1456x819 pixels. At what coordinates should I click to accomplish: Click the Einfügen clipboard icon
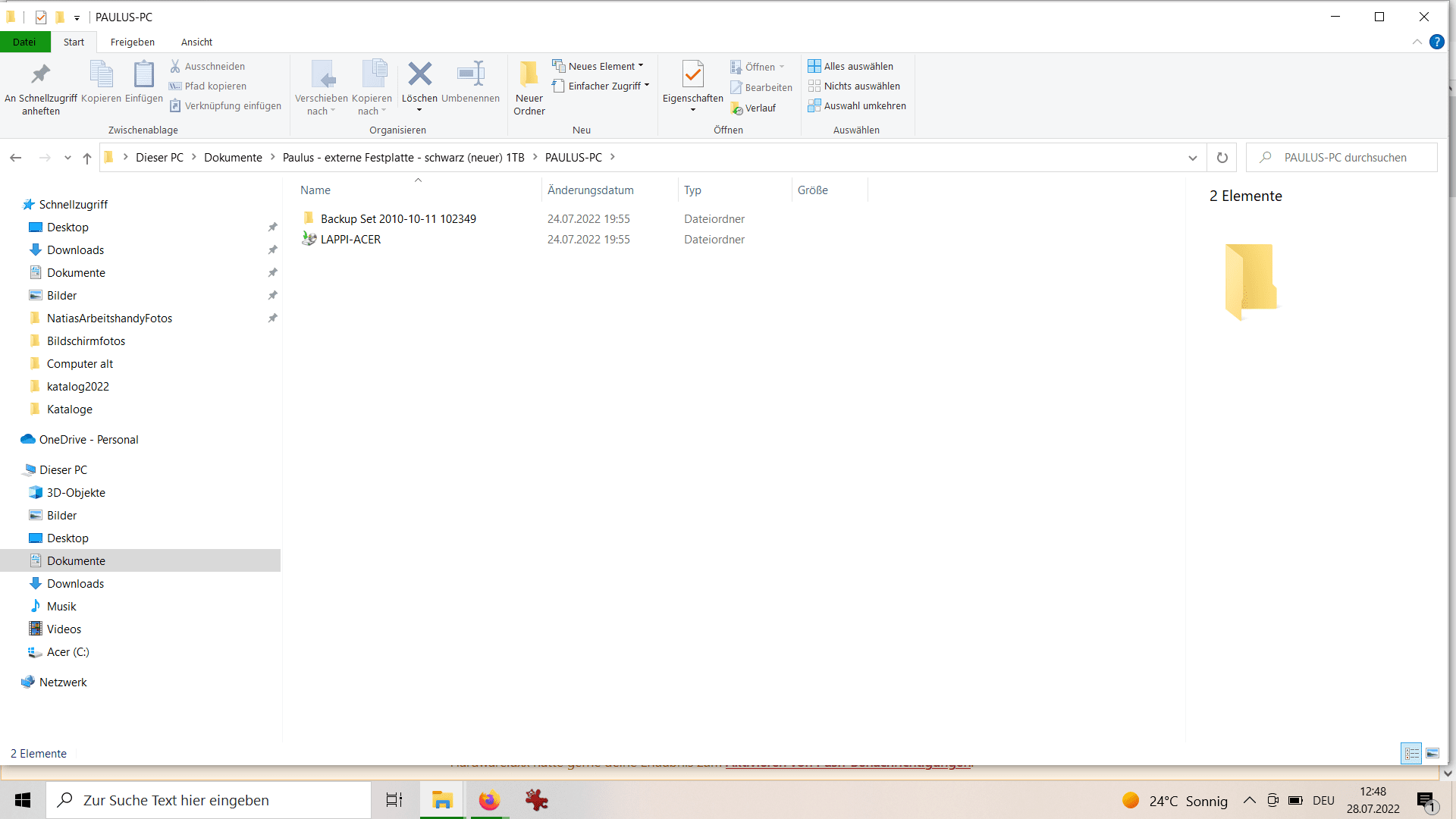[143, 74]
